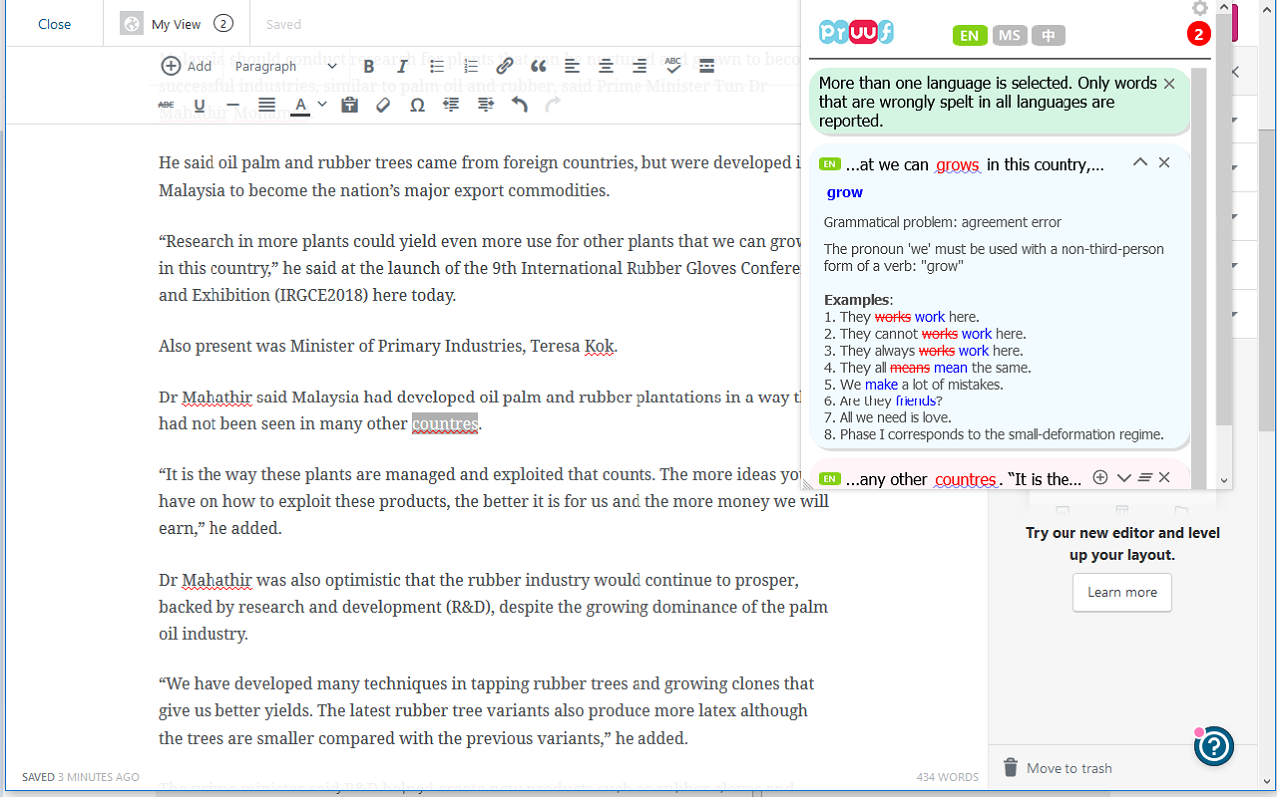
Task: Increase the paragraph indent
Action: [486, 105]
